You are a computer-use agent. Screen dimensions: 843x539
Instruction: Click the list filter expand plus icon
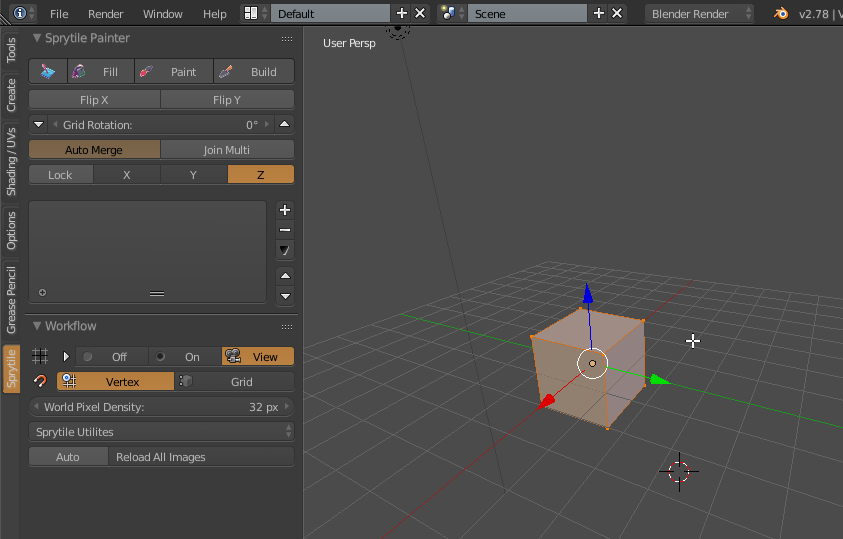pyautogui.click(x=42, y=292)
